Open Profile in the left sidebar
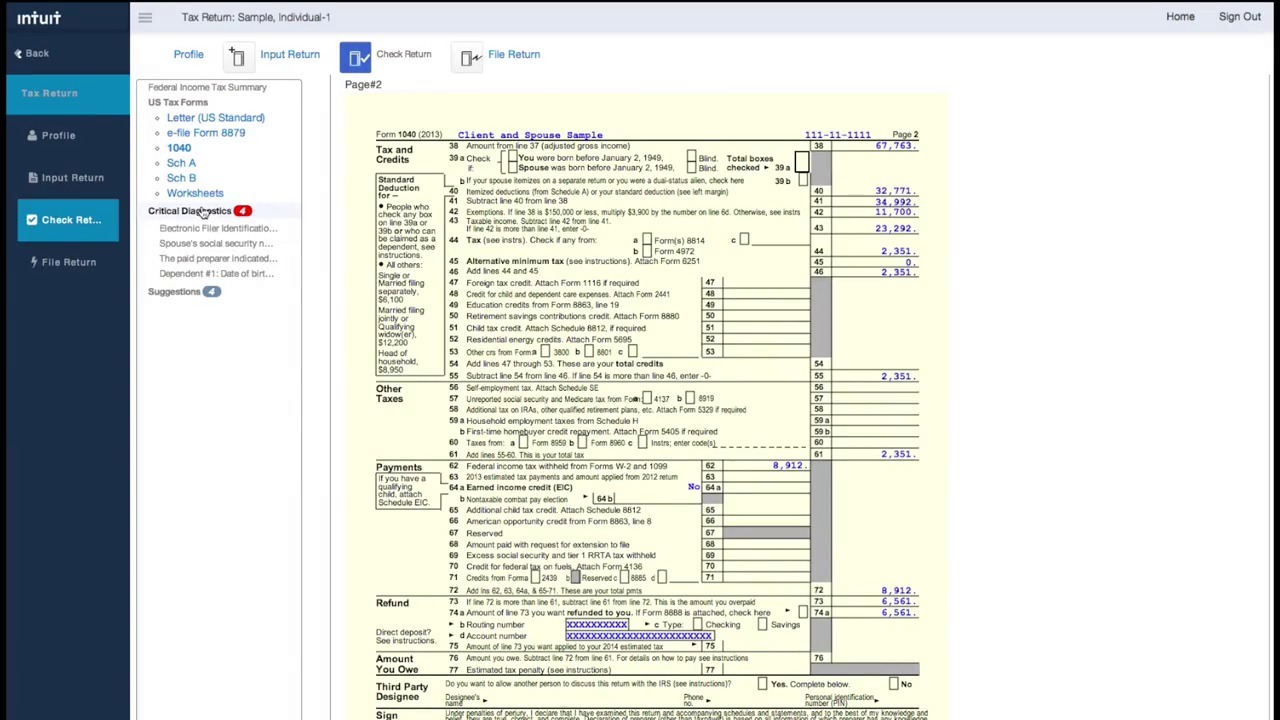 click(x=58, y=135)
